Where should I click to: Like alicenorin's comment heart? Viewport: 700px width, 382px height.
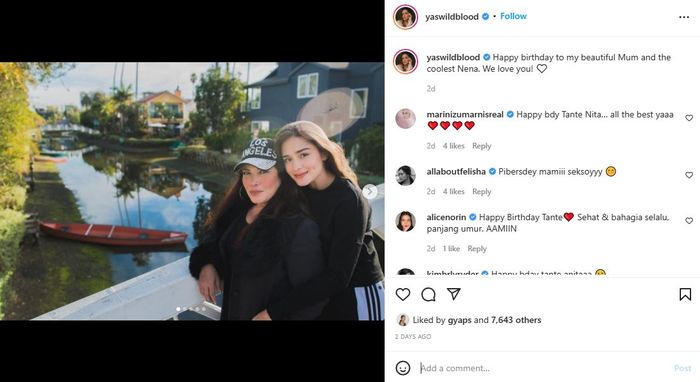pyautogui.click(x=689, y=220)
